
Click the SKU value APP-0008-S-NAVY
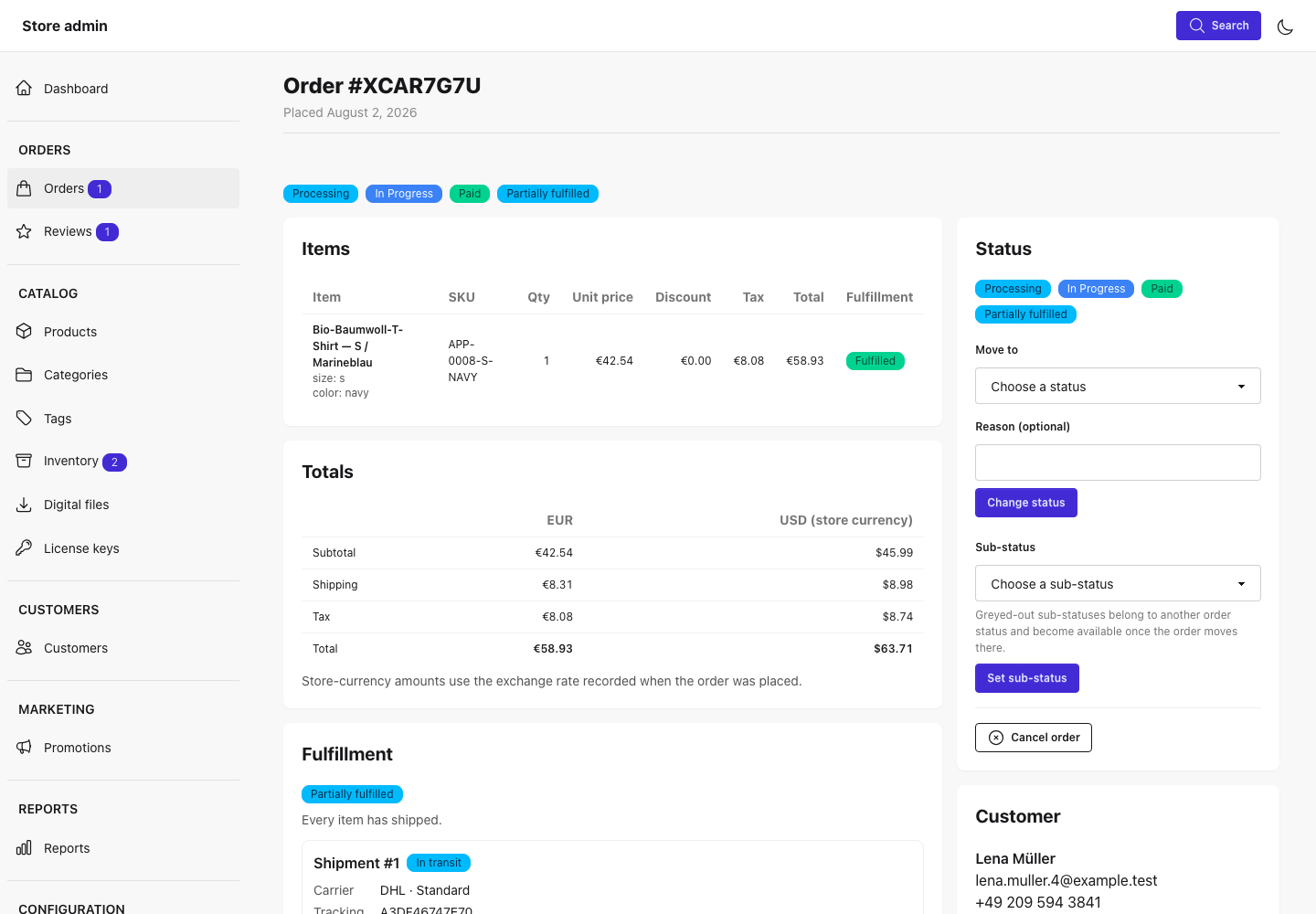tap(471, 361)
